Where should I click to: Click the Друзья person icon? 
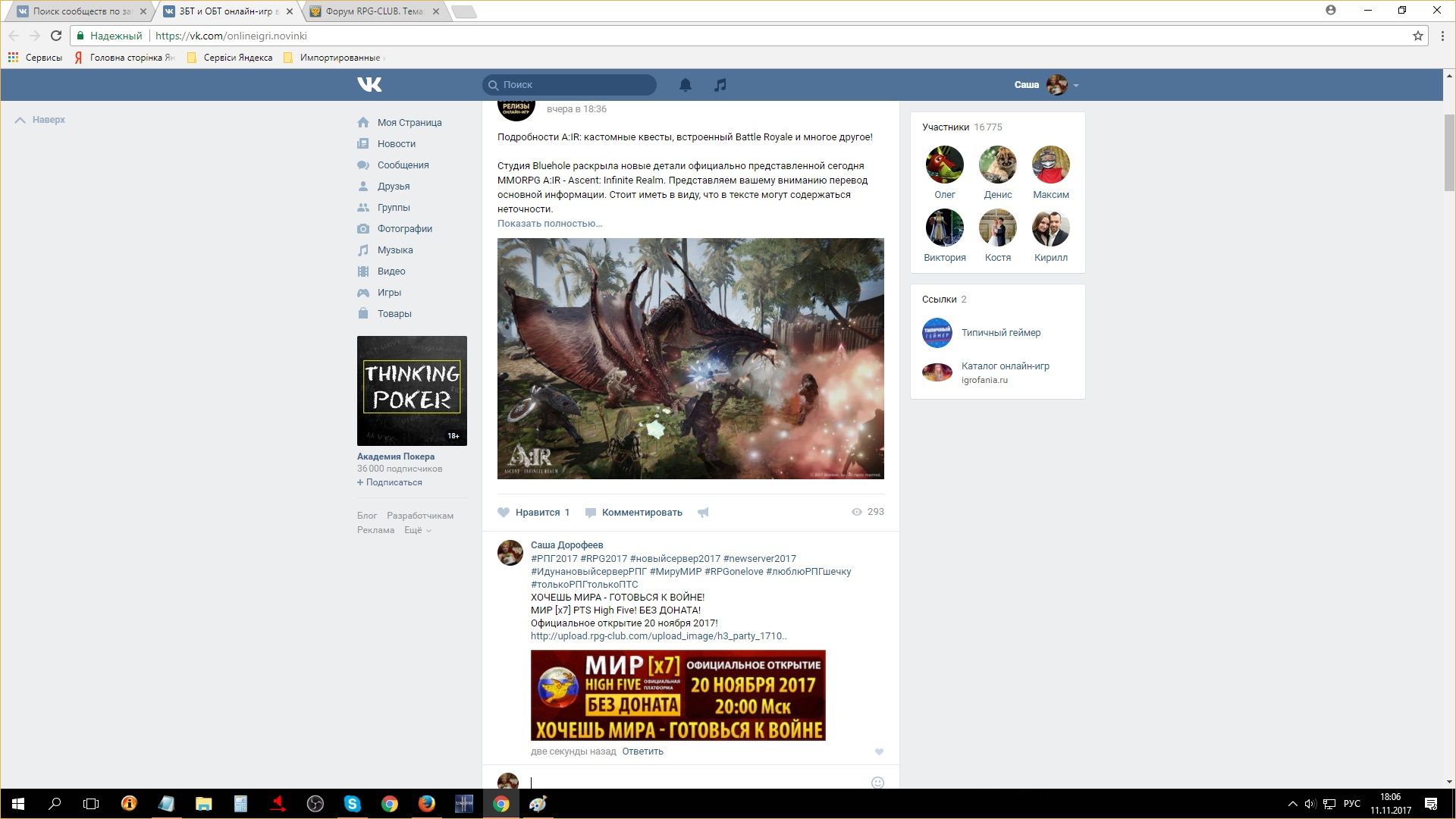(363, 186)
